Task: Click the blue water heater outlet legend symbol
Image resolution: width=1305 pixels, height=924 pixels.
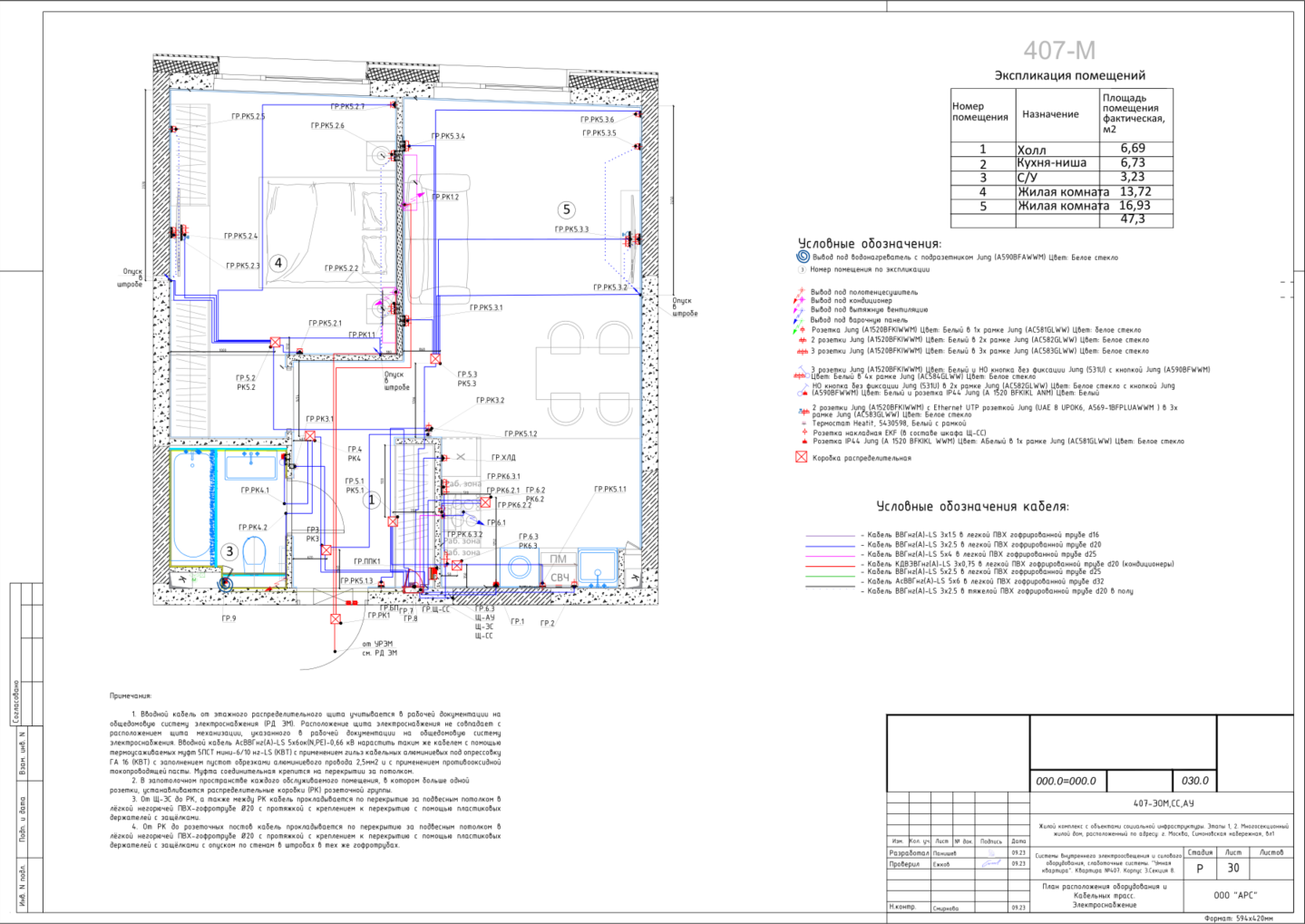Action: (x=803, y=257)
